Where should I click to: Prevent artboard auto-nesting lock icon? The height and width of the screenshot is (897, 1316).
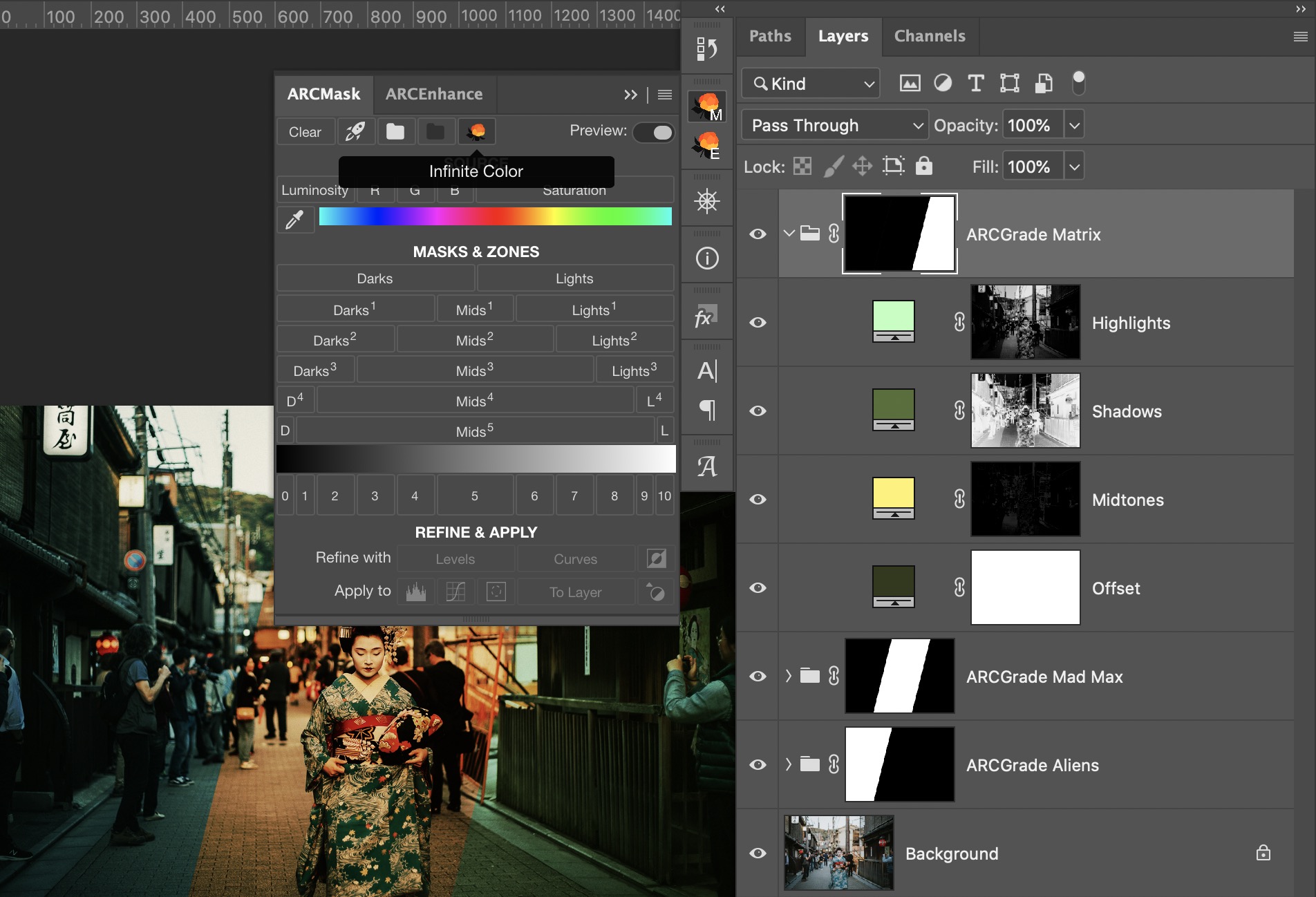(x=893, y=166)
